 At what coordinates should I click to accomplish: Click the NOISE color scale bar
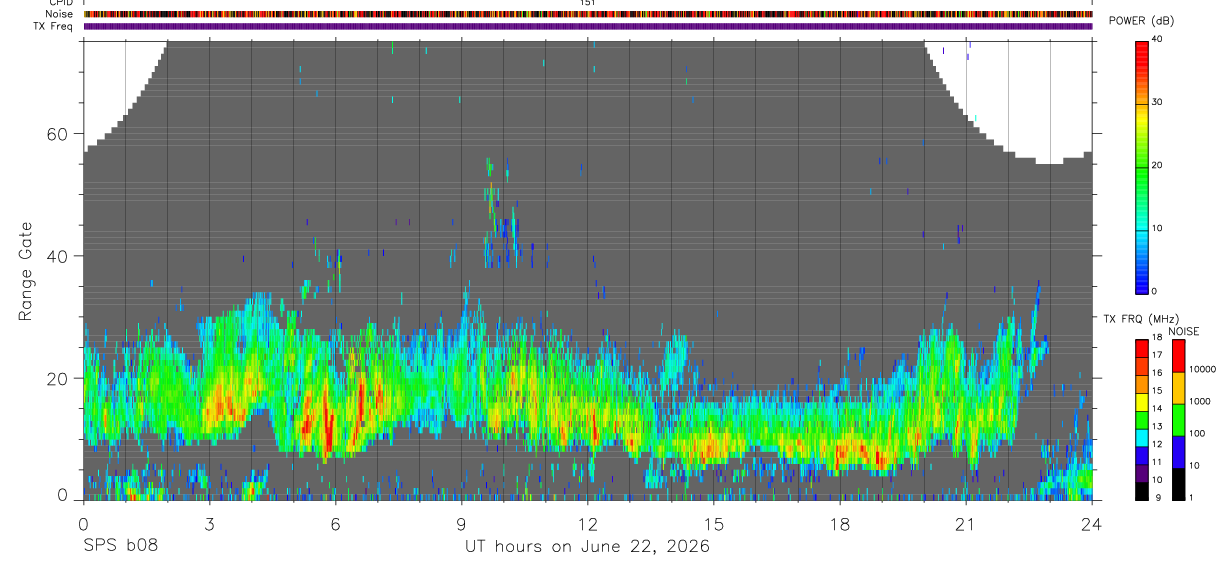(x=1178, y=420)
